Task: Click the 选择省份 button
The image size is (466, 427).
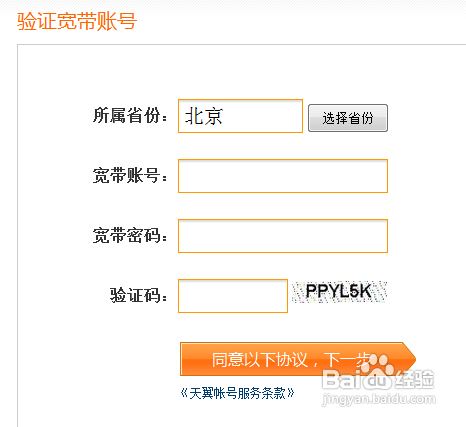Action: (x=348, y=118)
